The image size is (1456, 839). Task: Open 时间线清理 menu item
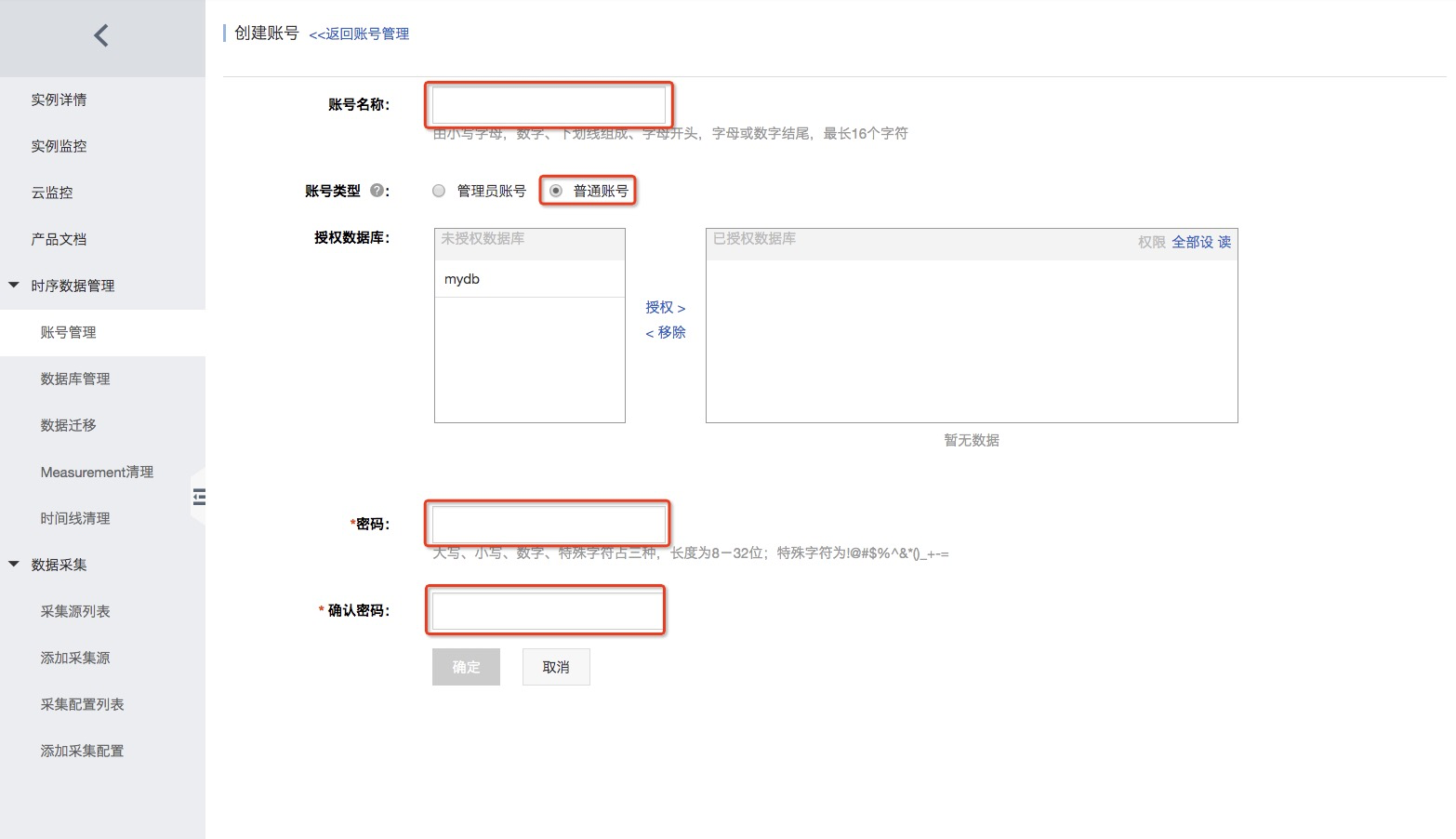(75, 518)
